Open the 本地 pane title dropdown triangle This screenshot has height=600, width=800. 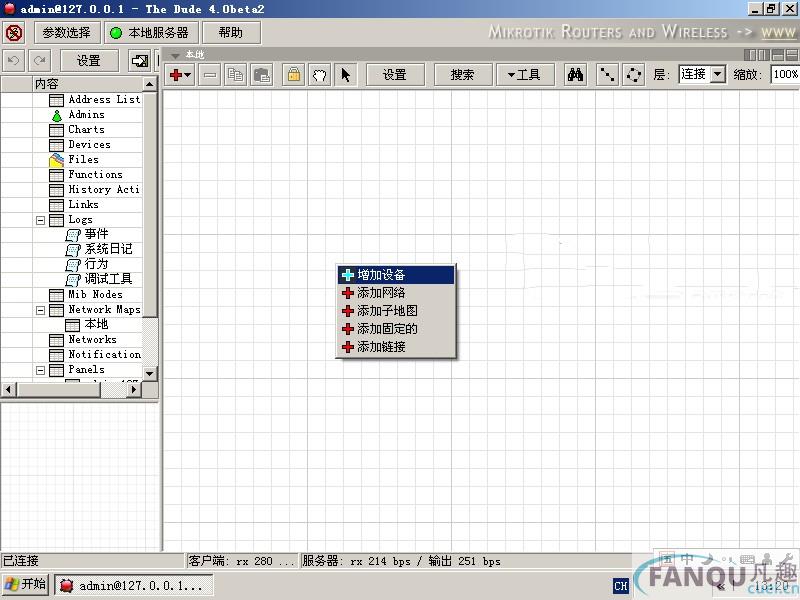click(176, 55)
